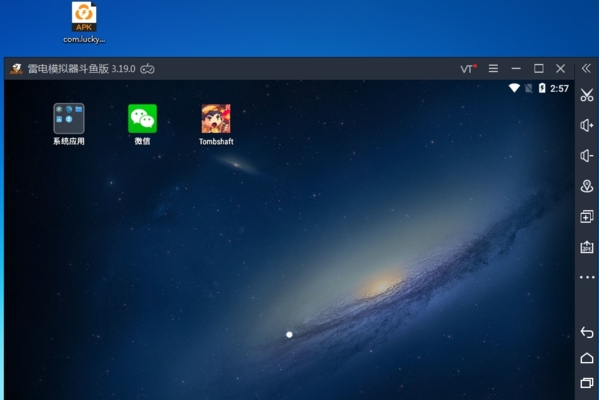Decrease the emulator volume
Image resolution: width=599 pixels, height=400 pixels.
tap(587, 155)
